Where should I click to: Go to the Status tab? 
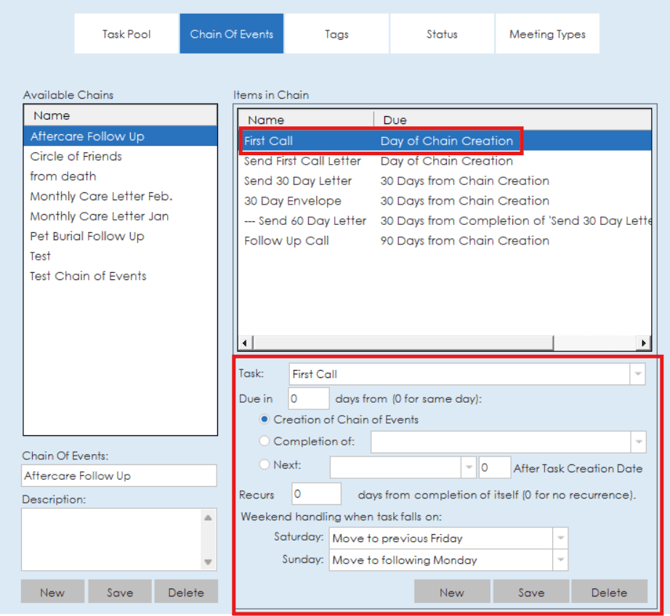tap(441, 34)
